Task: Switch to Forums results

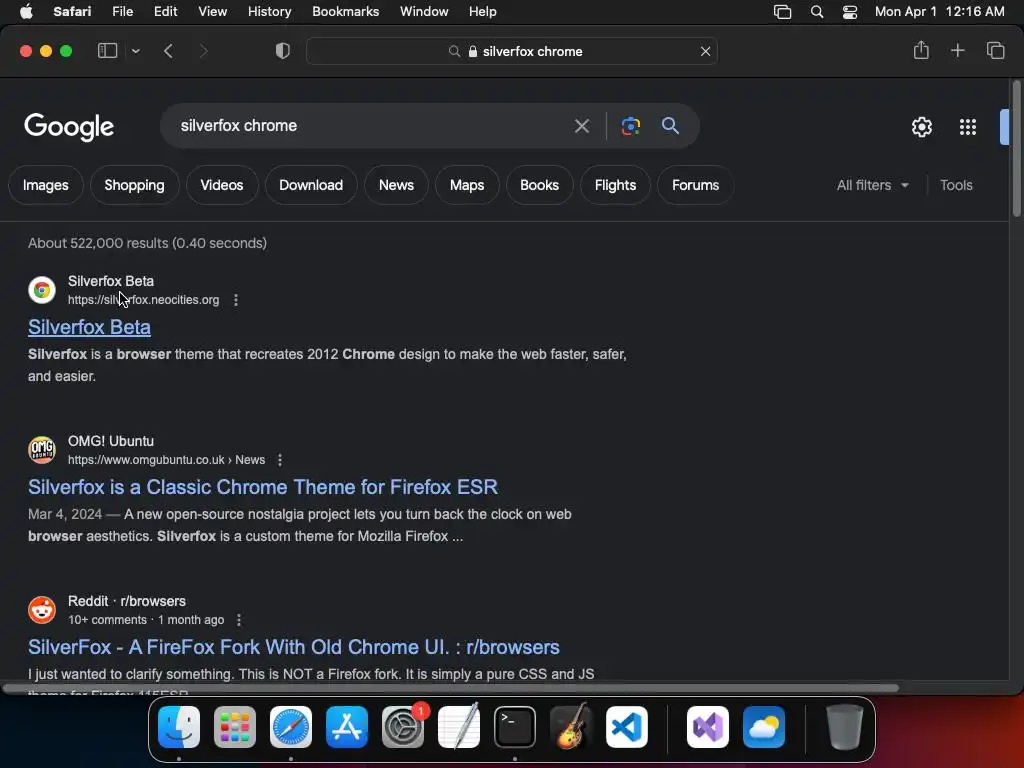Action: (x=696, y=185)
